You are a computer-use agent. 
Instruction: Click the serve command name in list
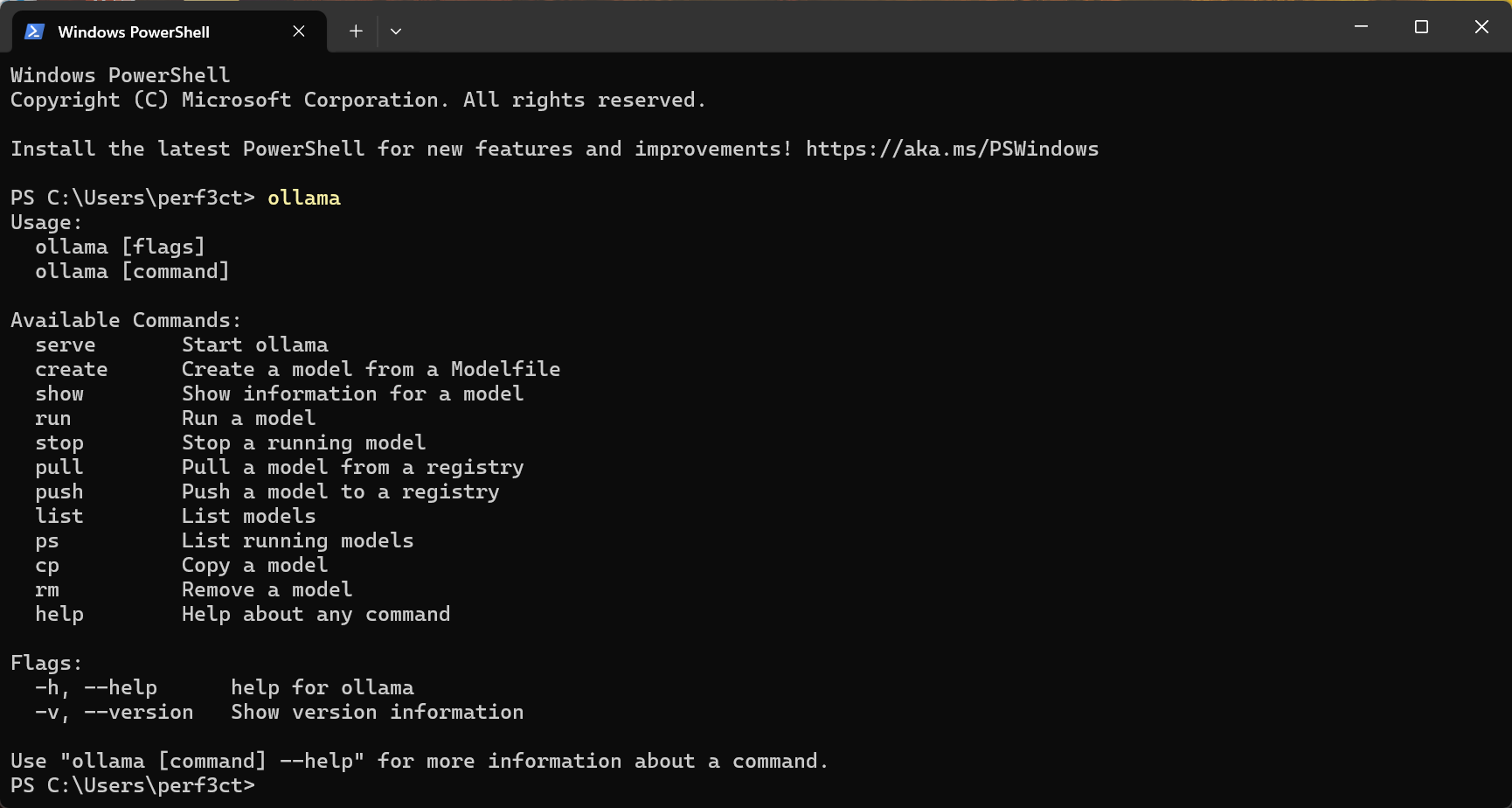point(66,345)
